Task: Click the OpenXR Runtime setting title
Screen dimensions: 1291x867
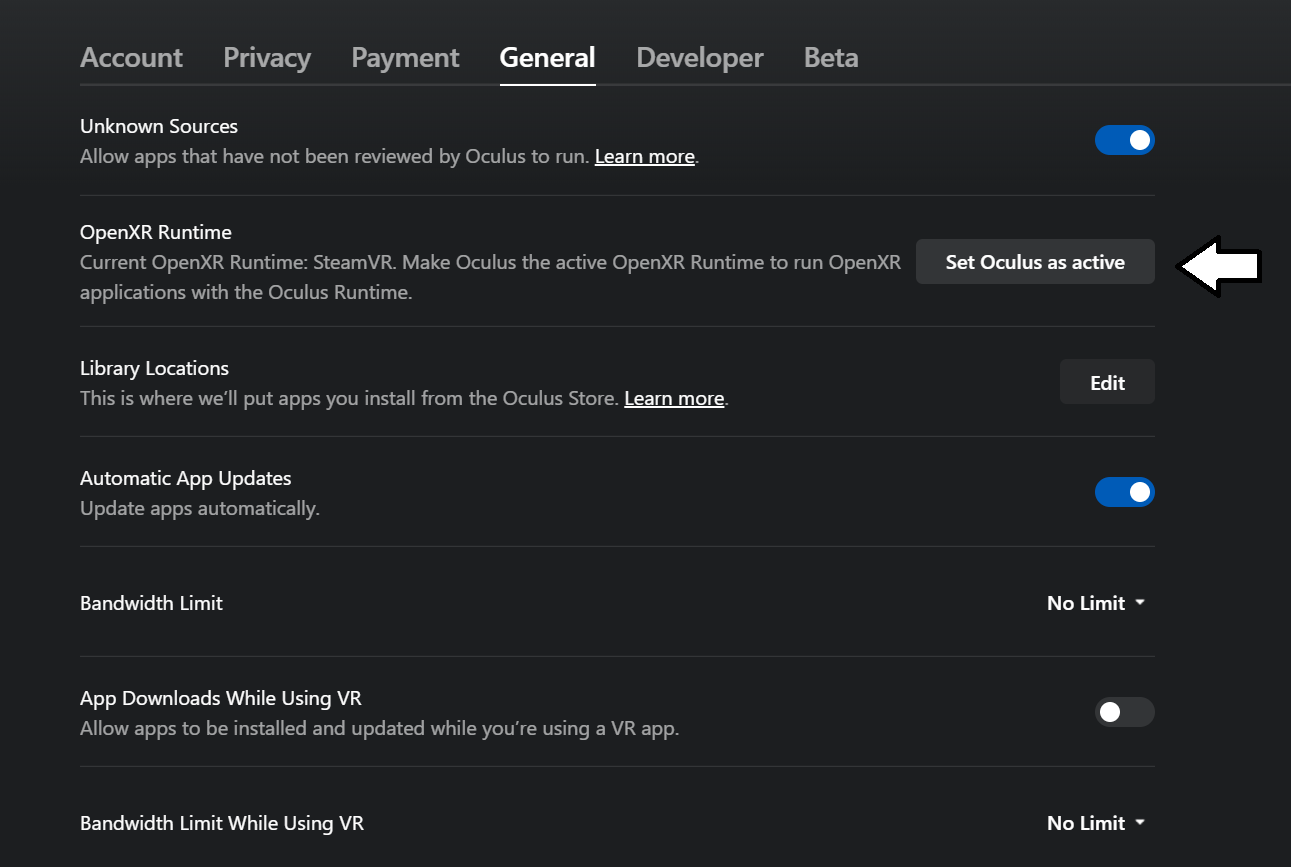Action: [x=155, y=232]
